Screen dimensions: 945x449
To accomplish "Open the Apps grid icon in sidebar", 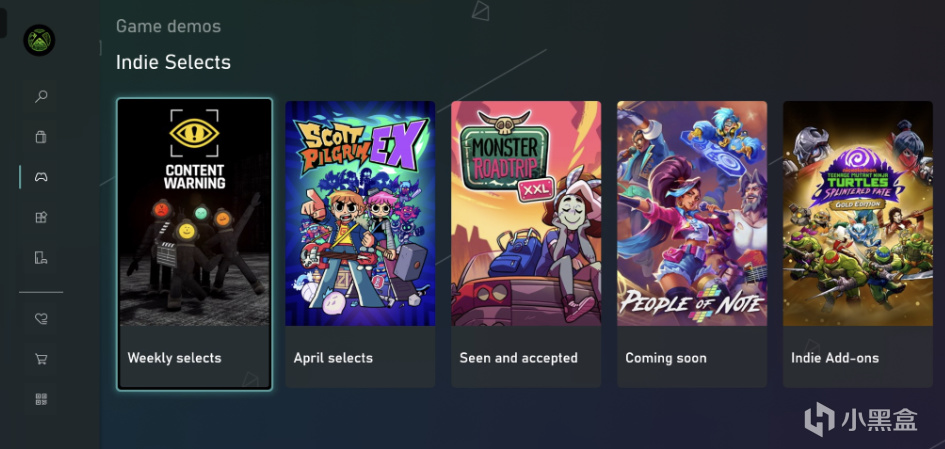I will 41,218.
